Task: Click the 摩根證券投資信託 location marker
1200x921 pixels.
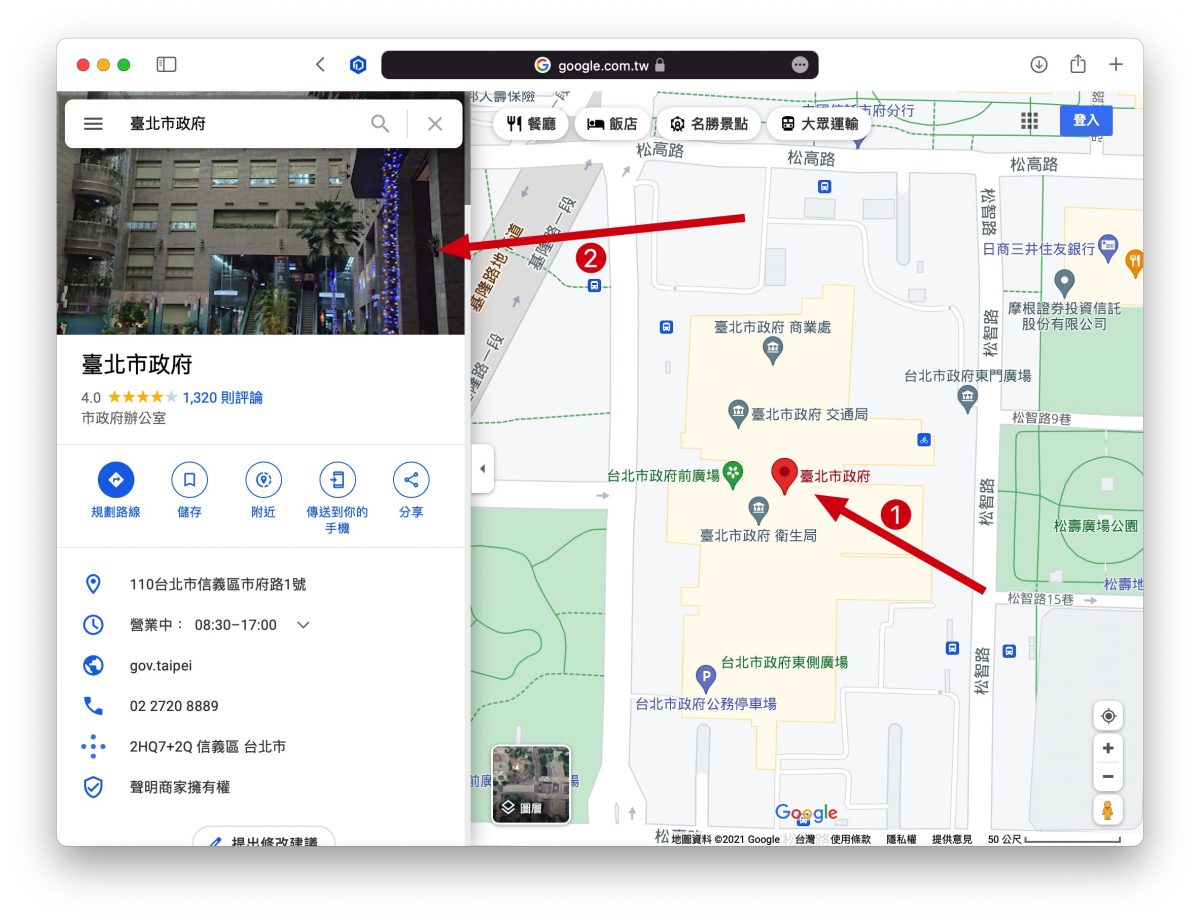Action: click(x=1065, y=281)
